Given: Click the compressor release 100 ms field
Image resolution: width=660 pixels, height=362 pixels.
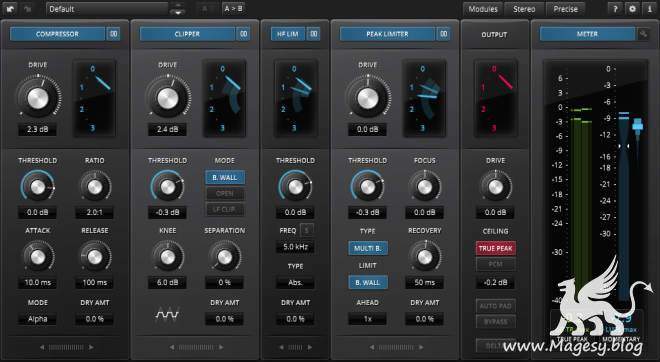Looking at the screenshot, I should 95,282.
